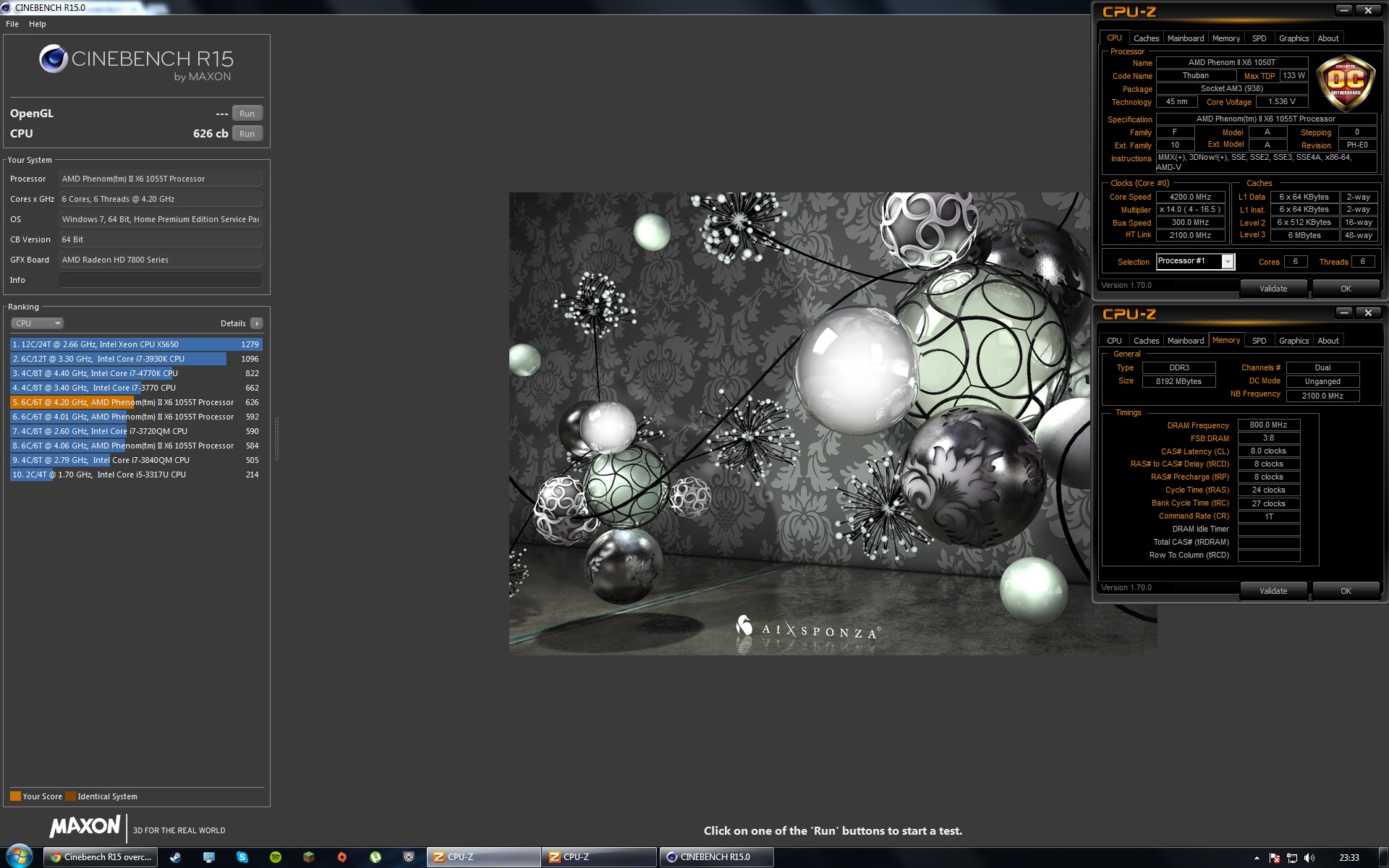This screenshot has width=1389, height=868.
Task: Select highlighted 626 score ranking row
Action: (136, 402)
